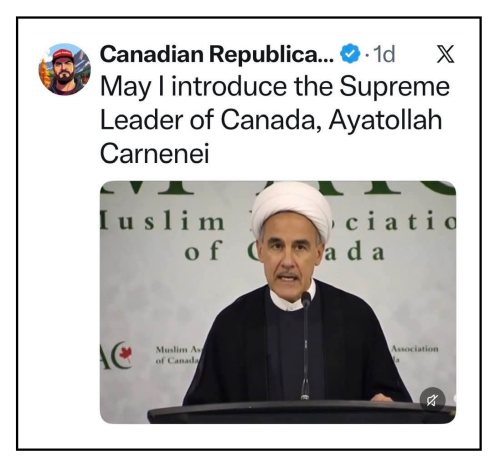Unmute the video with the speaker icon
Screen dimensions: 500x464
(432, 400)
